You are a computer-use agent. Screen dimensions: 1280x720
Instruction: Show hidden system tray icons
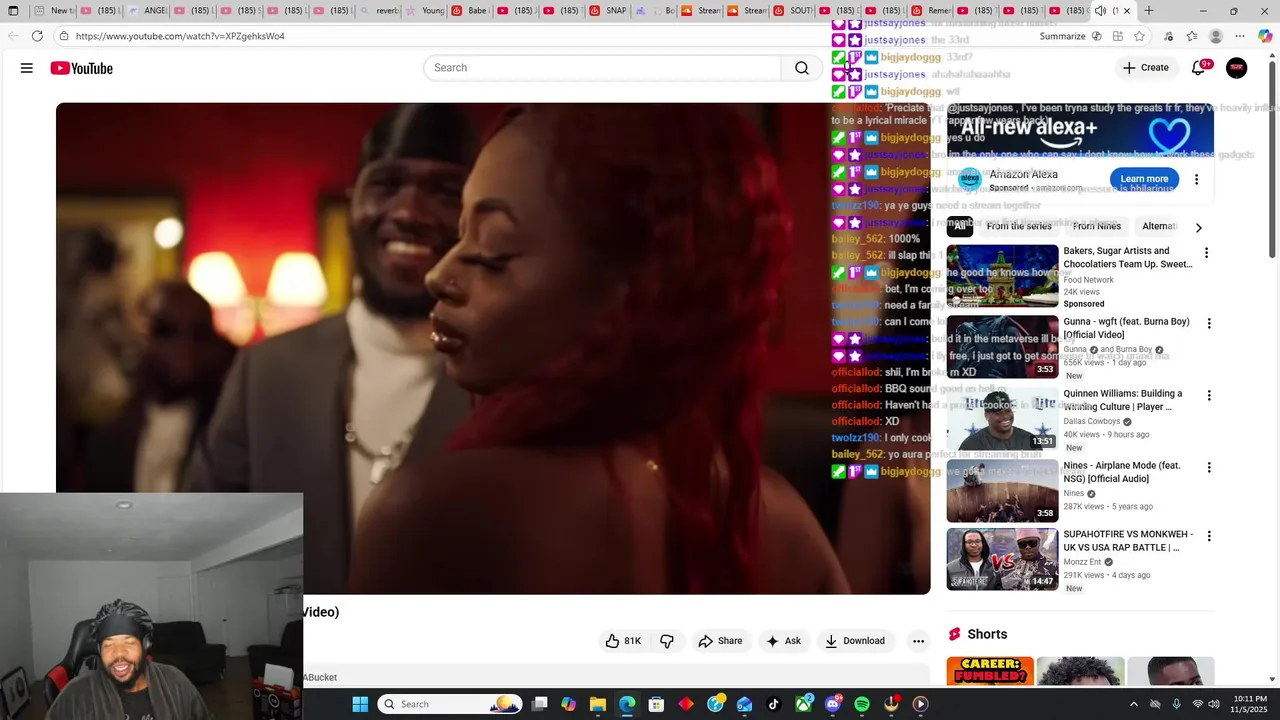[x=1133, y=704]
